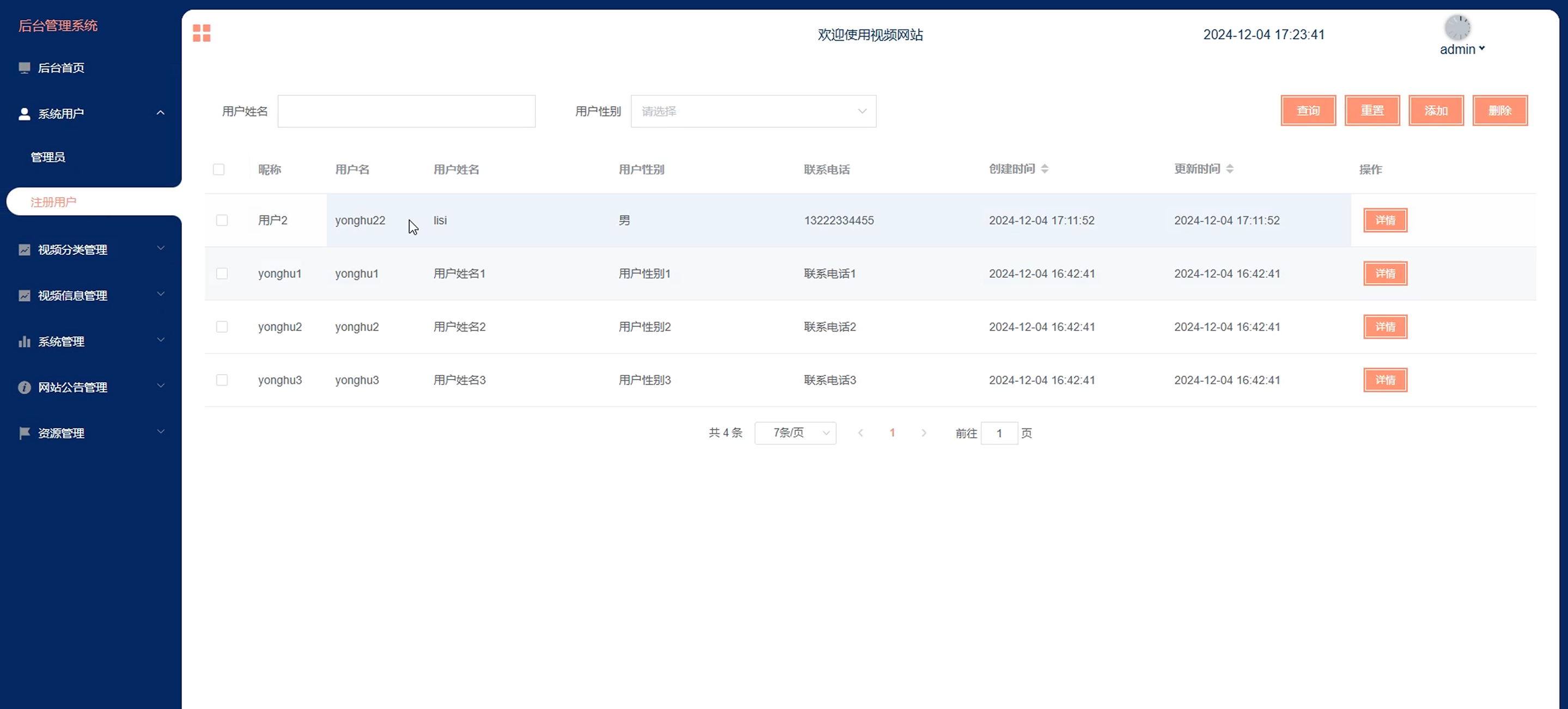
Task: Expand the 网站公告管理 menu chevron
Action: [x=161, y=386]
